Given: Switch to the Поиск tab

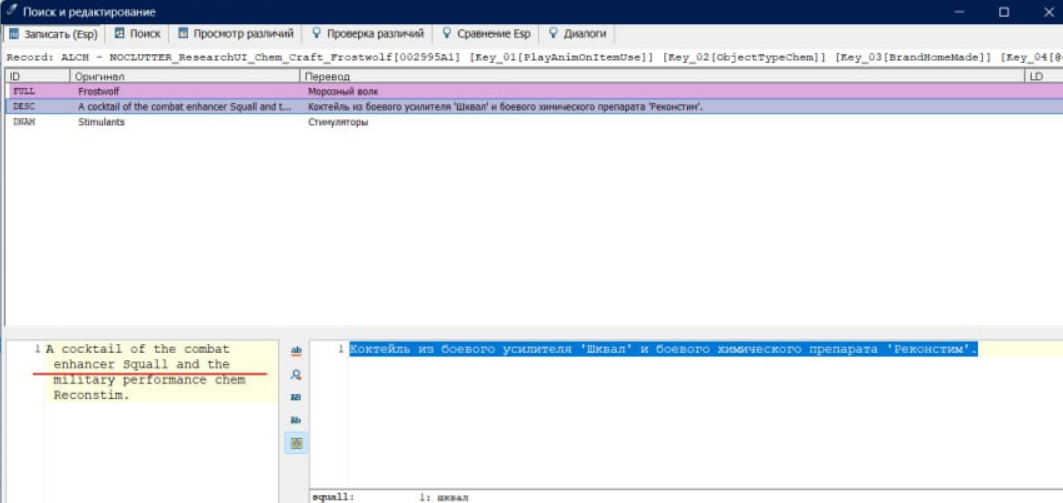Looking at the screenshot, I should pyautogui.click(x=138, y=34).
